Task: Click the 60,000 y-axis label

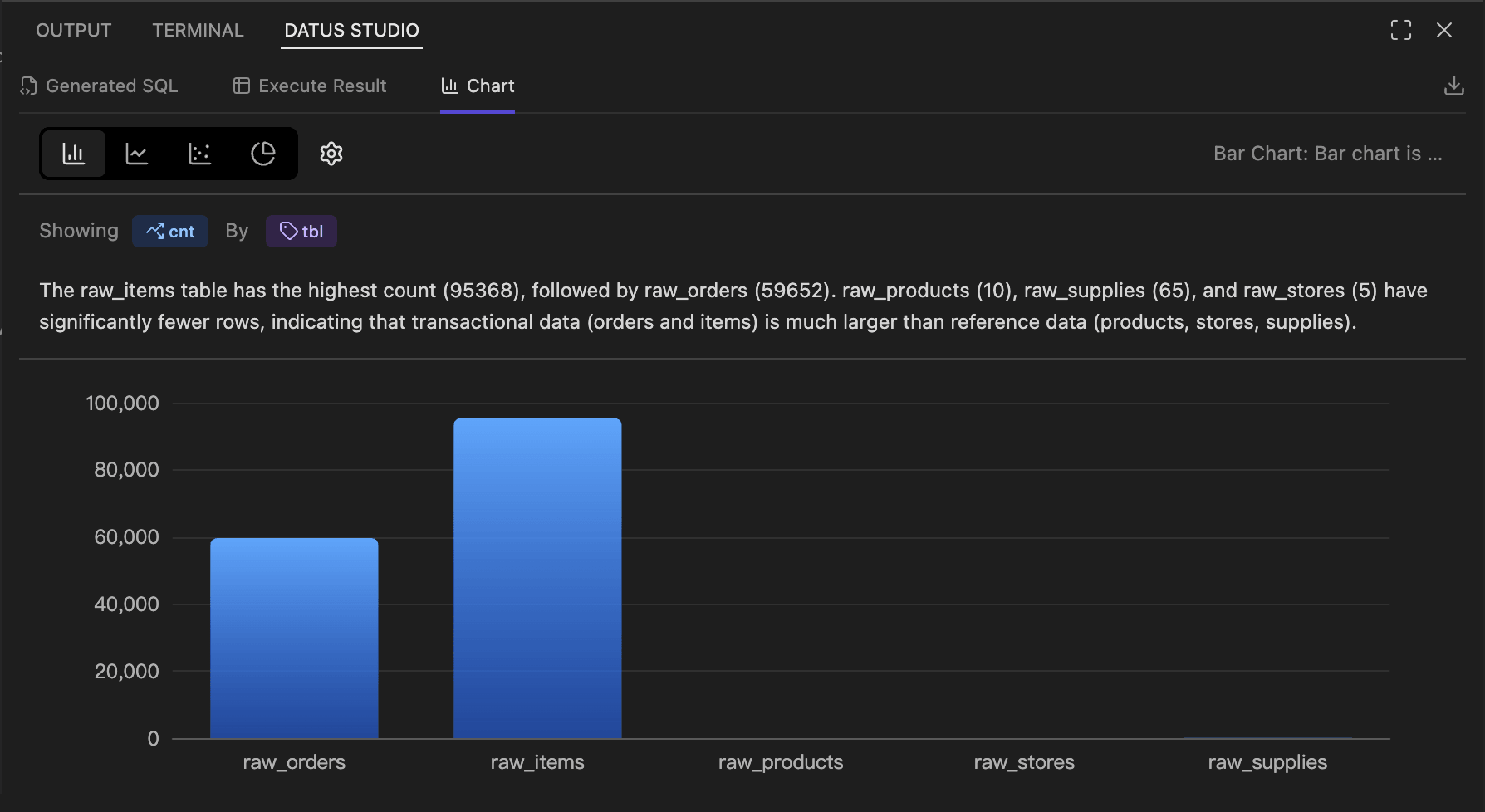Action: [126, 537]
